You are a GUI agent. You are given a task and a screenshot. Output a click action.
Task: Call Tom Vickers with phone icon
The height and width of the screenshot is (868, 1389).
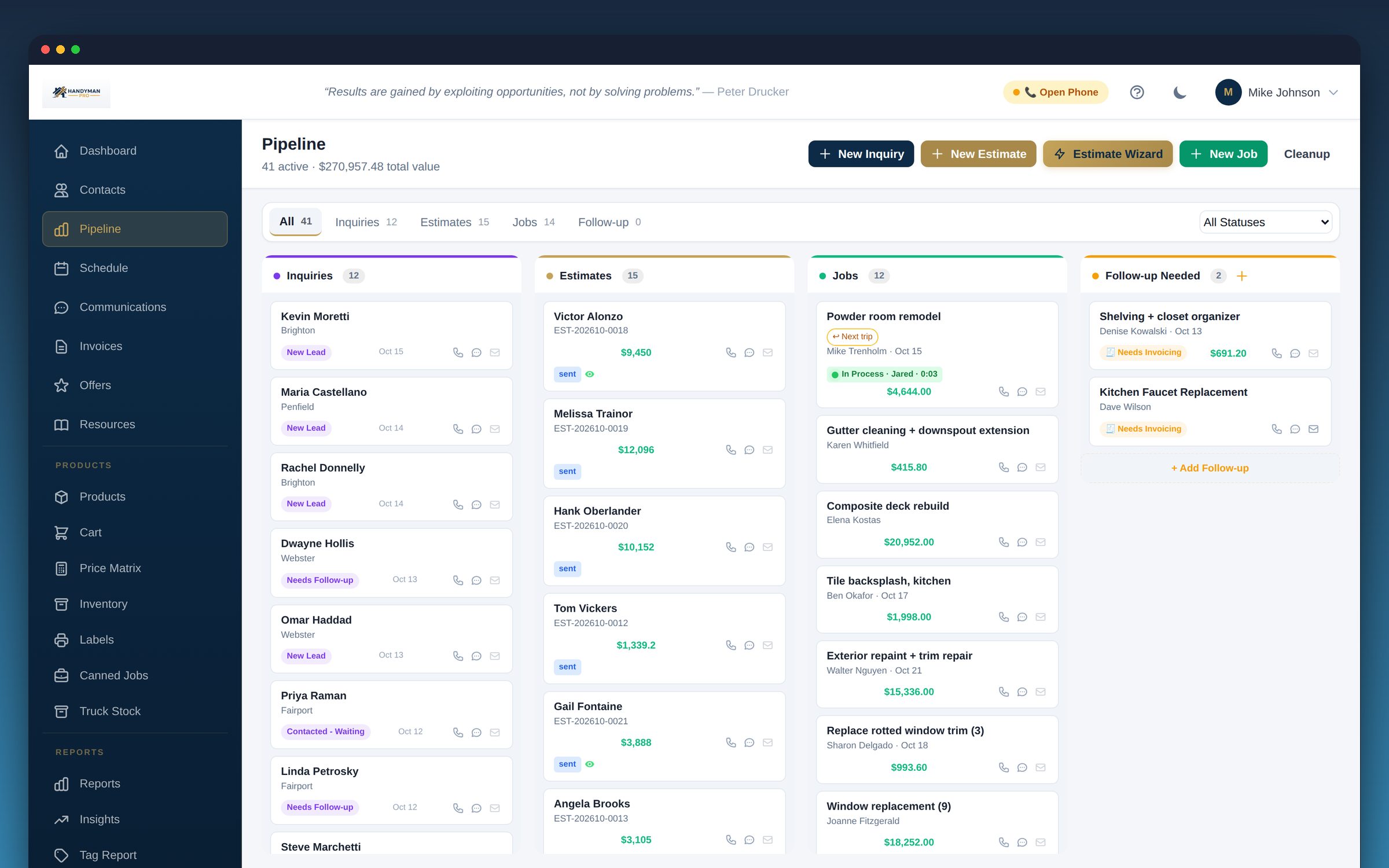point(731,645)
